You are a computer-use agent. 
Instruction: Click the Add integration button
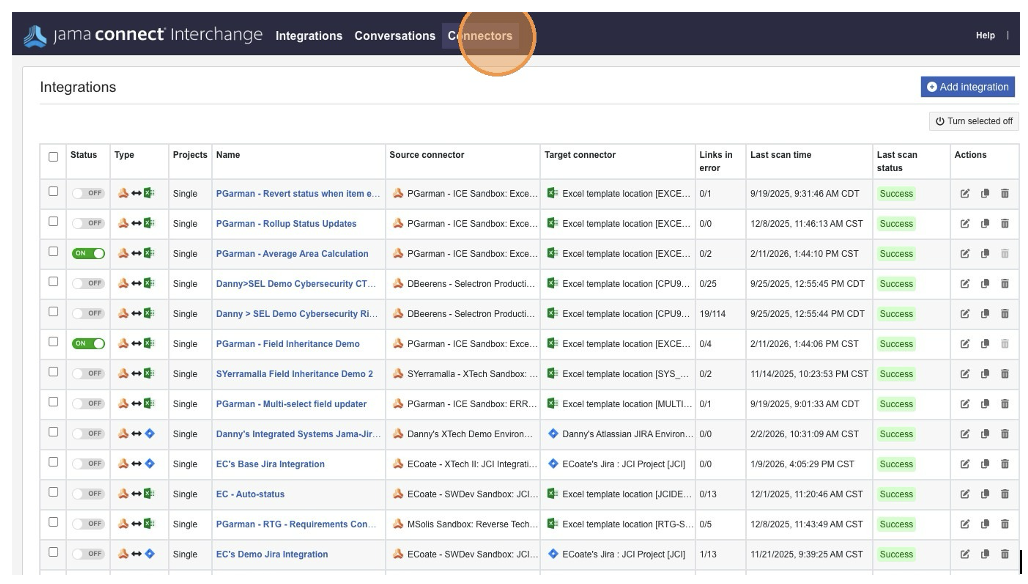968,87
